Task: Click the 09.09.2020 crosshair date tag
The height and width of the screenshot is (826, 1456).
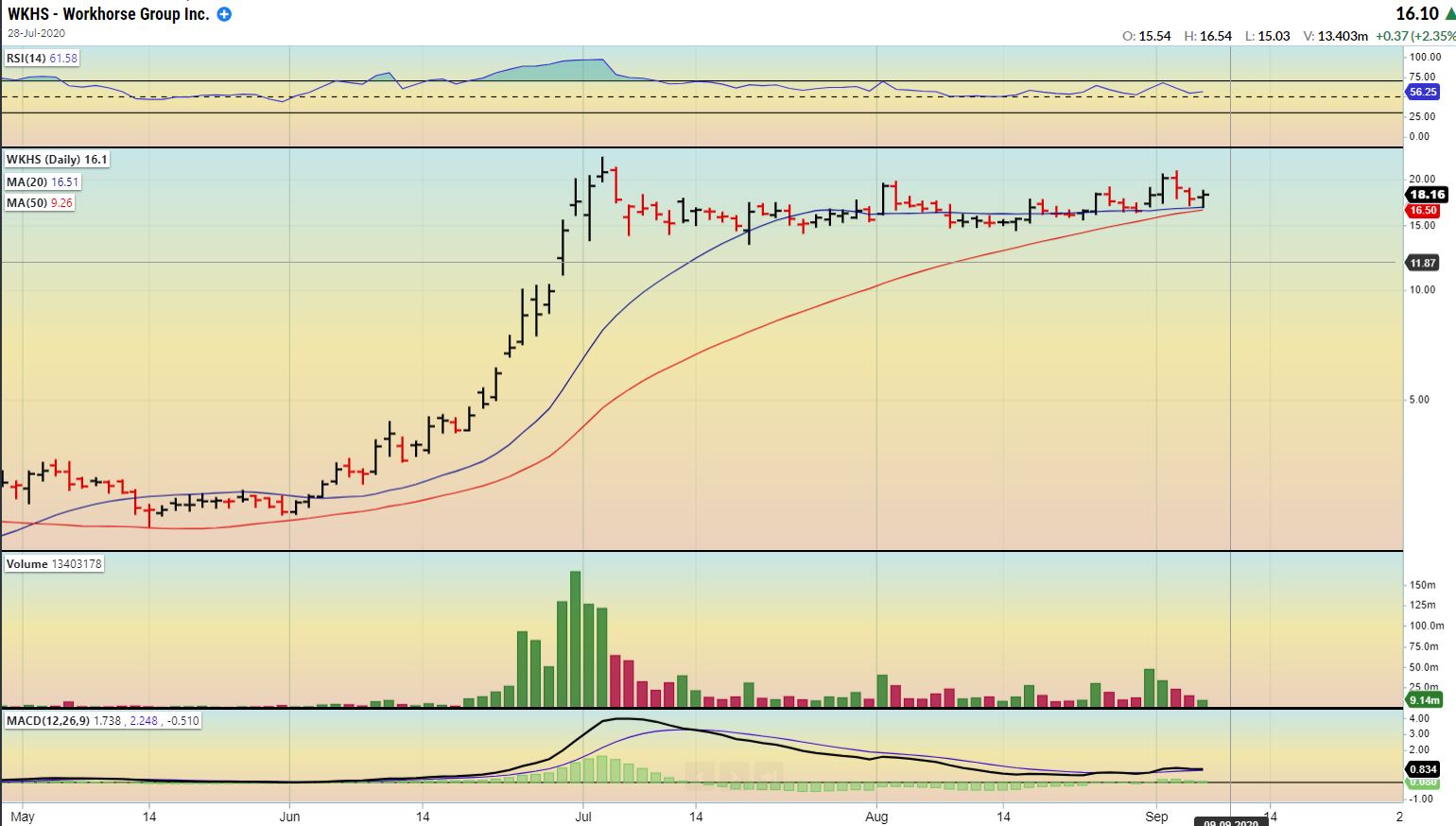Action: [x=1230, y=822]
